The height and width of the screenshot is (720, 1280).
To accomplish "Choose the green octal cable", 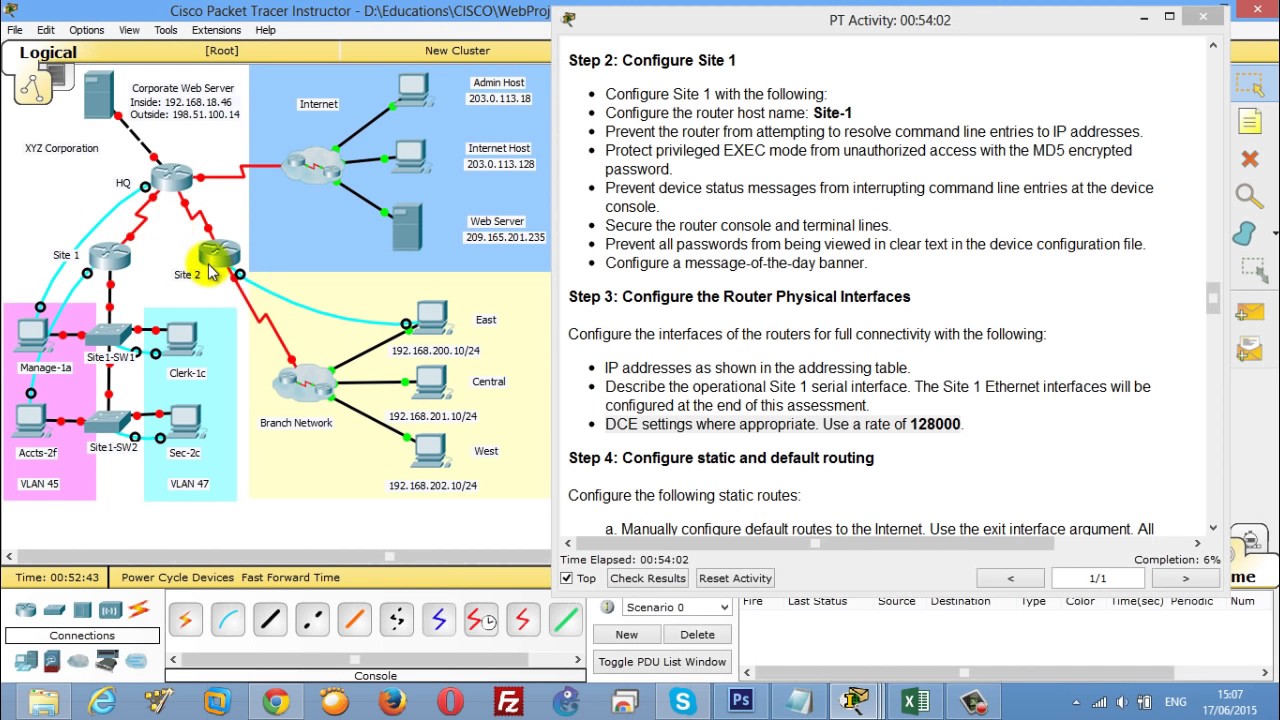I will coord(565,620).
